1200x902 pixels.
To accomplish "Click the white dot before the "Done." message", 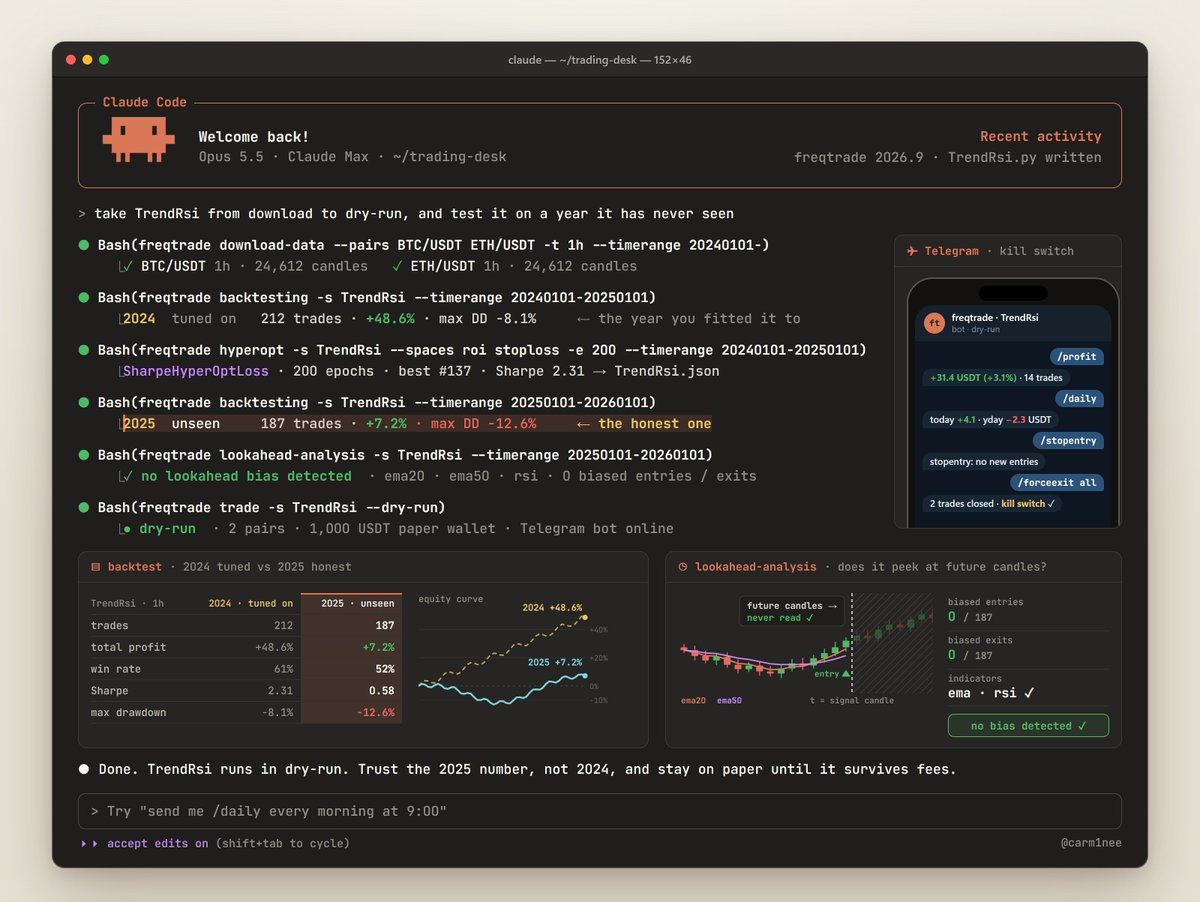I will tap(83, 769).
